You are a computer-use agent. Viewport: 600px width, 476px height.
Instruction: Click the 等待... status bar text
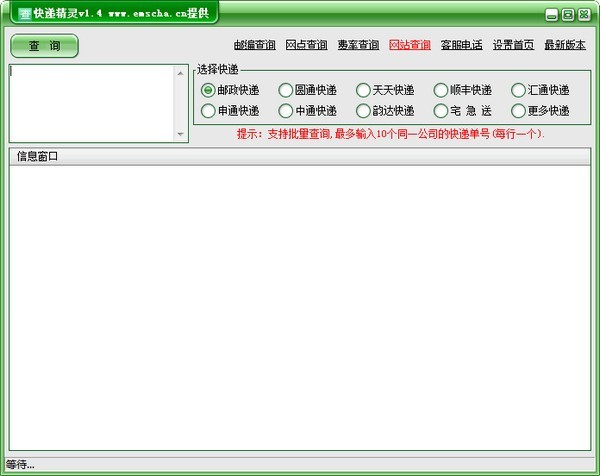click(x=20, y=465)
